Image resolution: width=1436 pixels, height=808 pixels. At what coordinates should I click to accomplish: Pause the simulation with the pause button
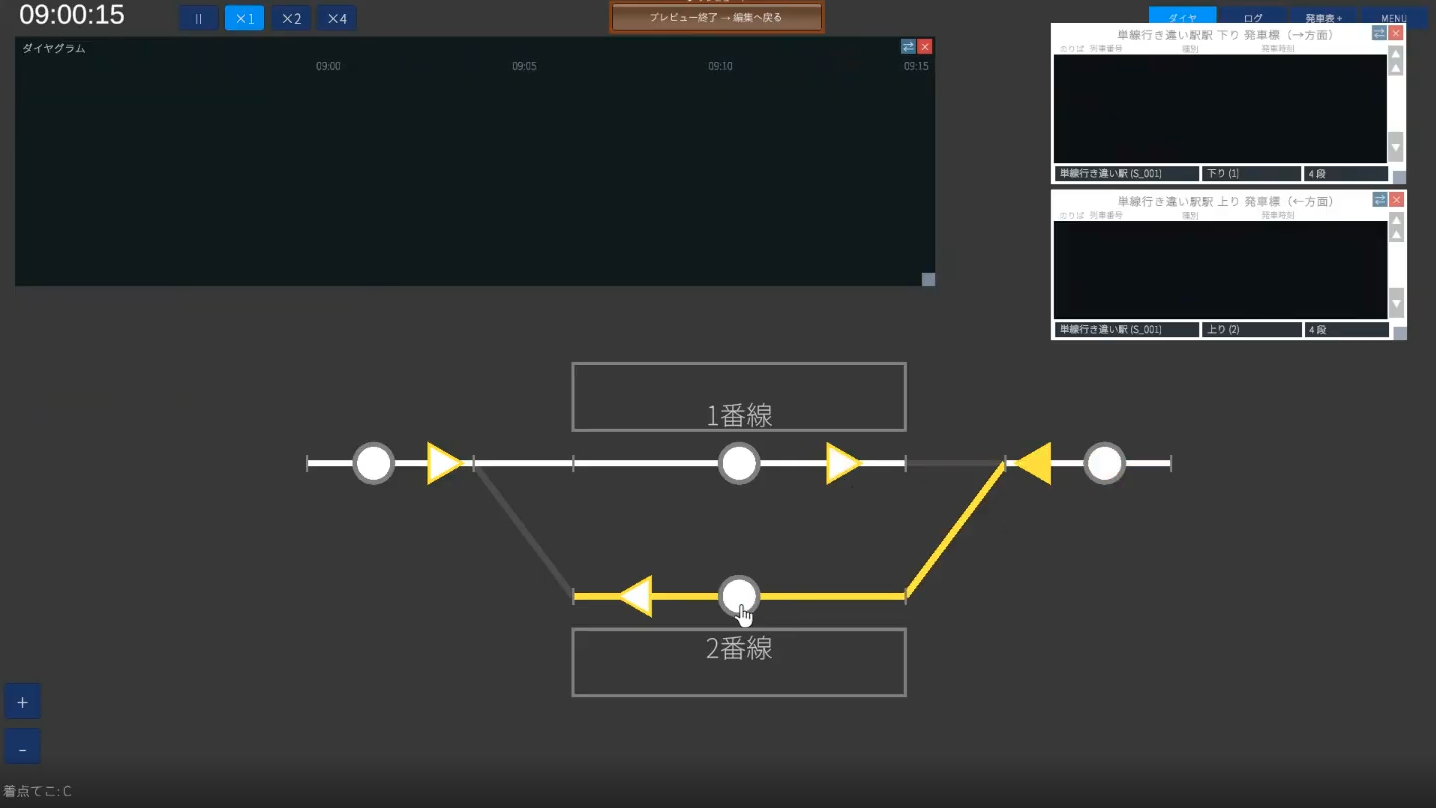tap(199, 18)
